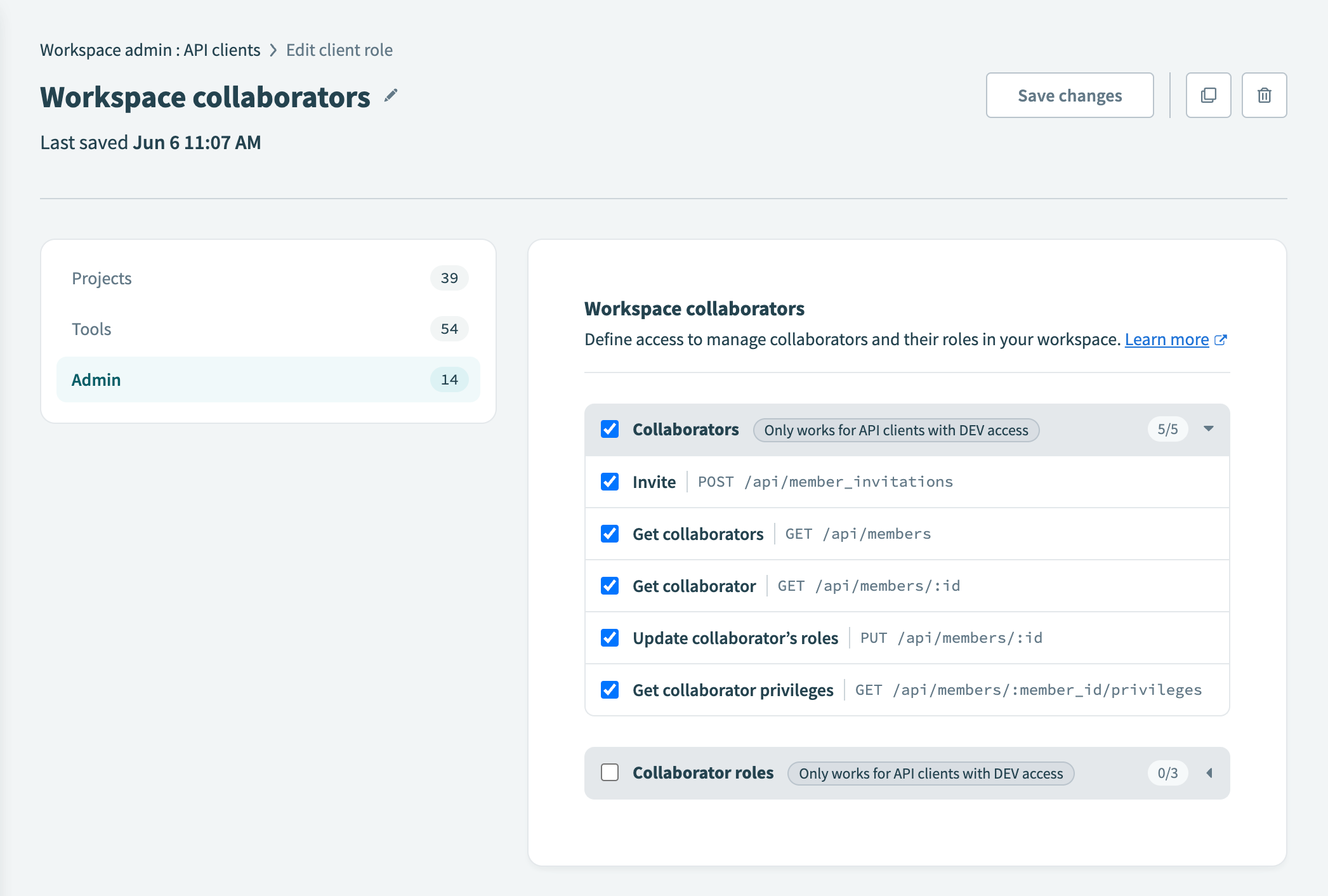Open the Learn more link
This screenshot has height=896, width=1328.
1167,339
